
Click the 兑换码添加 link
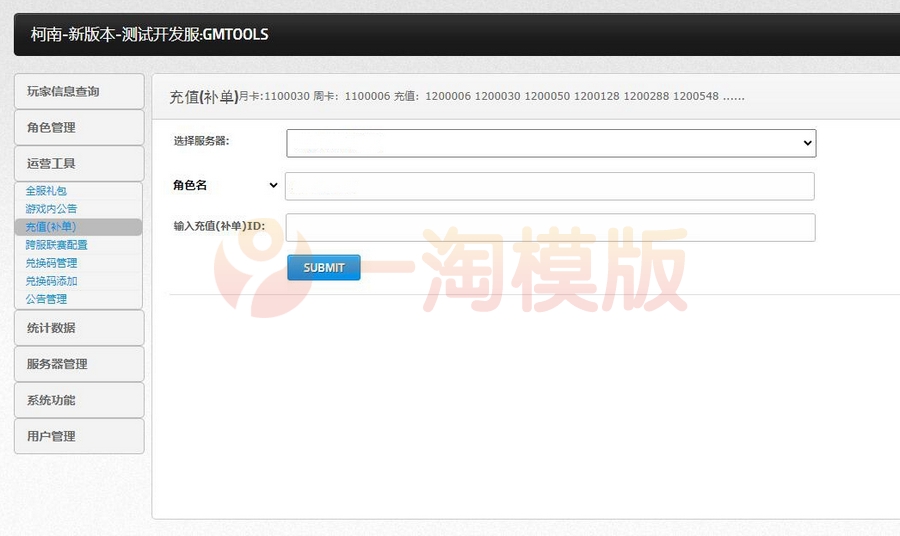pos(51,281)
